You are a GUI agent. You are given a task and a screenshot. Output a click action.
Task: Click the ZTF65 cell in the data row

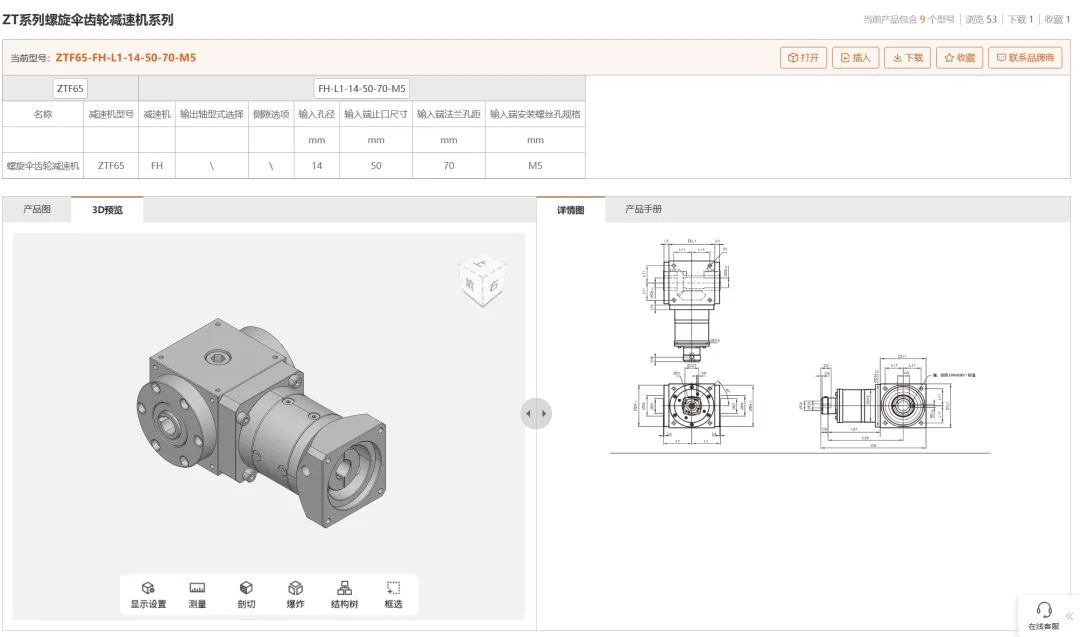tap(111, 166)
